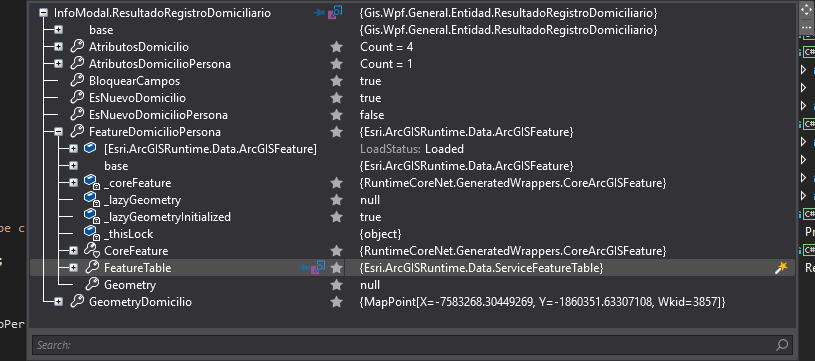
Task: Click the 'true' value of _lazyGeometryInitialized
Action: coord(371,217)
